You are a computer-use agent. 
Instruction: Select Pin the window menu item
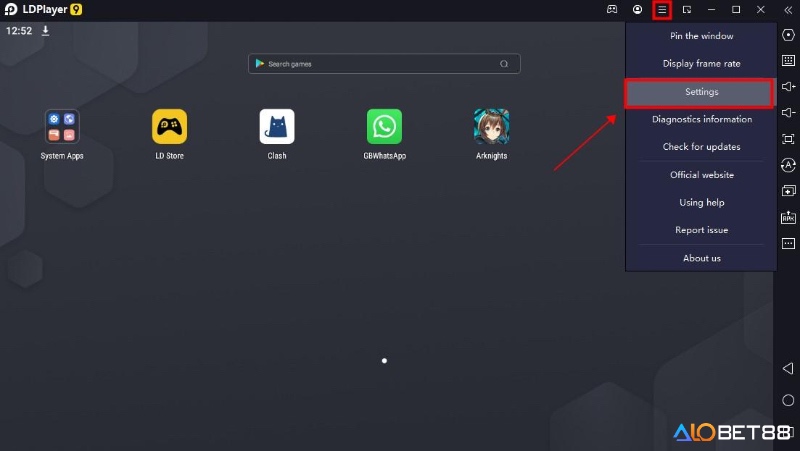point(701,36)
